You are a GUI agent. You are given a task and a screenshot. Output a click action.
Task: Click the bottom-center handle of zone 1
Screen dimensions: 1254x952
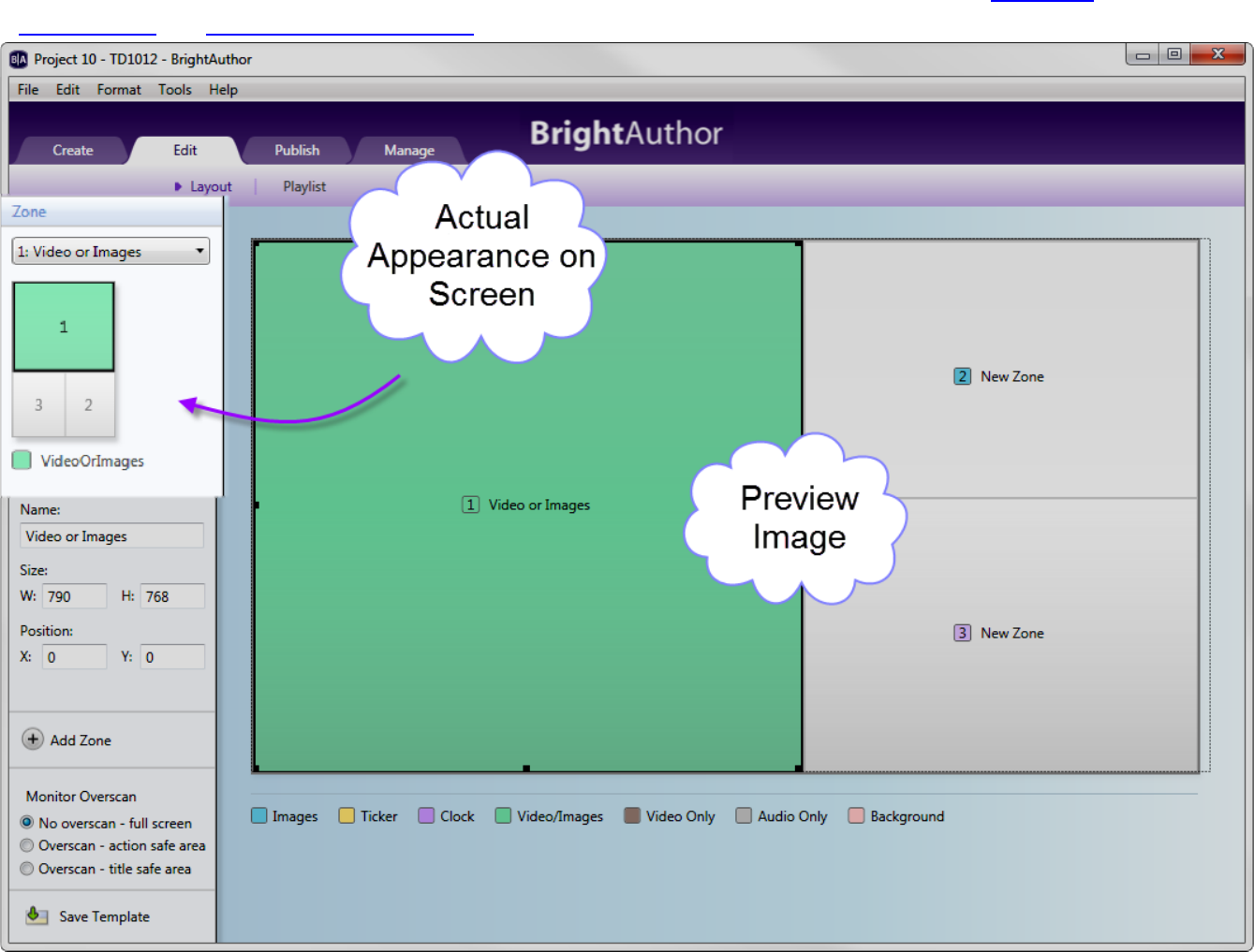pyautogui.click(x=526, y=769)
